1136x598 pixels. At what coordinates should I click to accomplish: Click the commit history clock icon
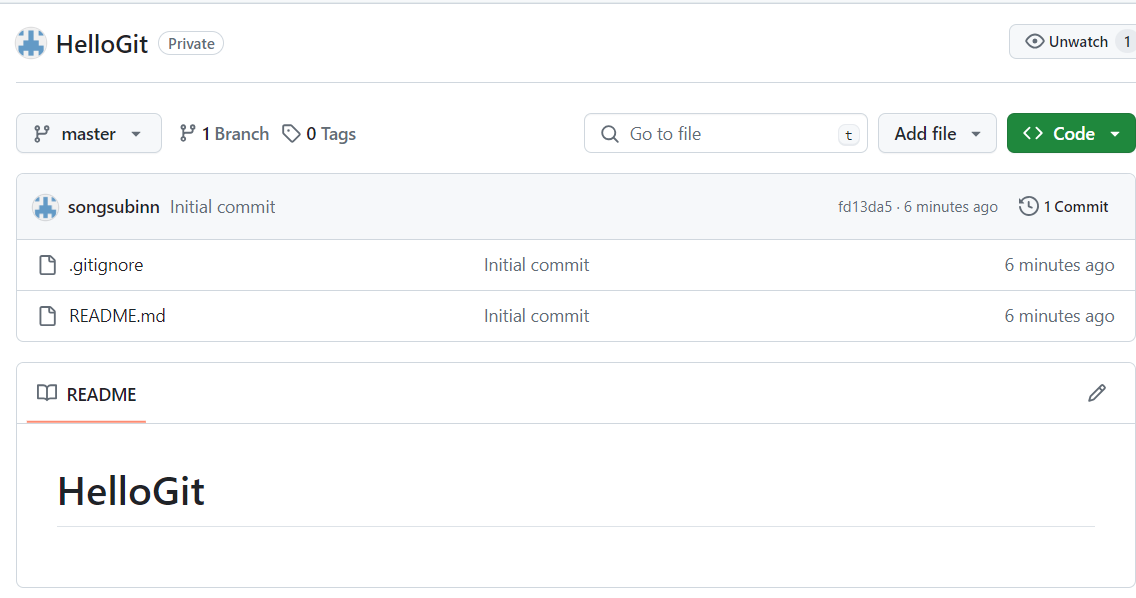(1028, 206)
